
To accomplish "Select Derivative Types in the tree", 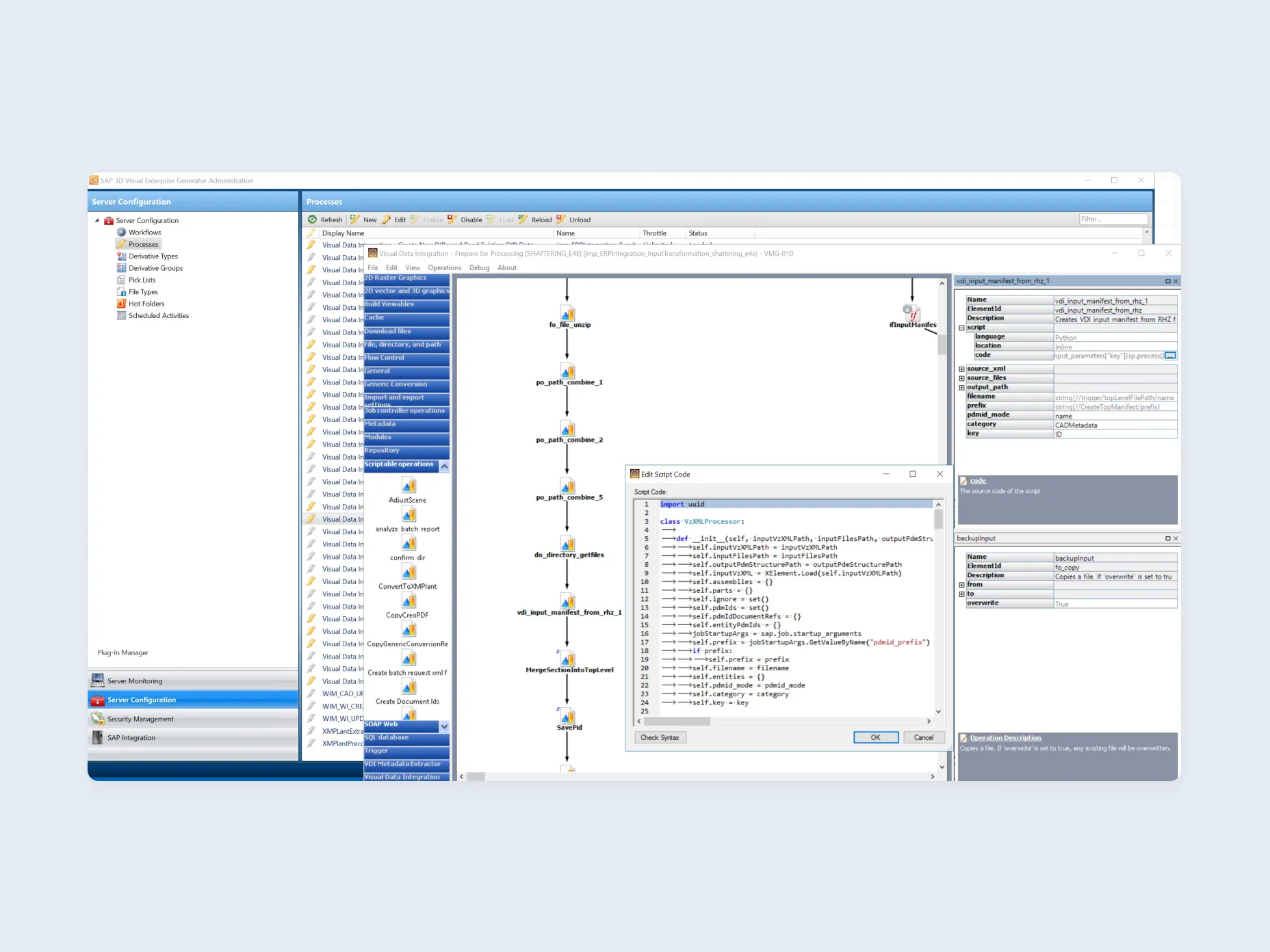I will pos(153,256).
